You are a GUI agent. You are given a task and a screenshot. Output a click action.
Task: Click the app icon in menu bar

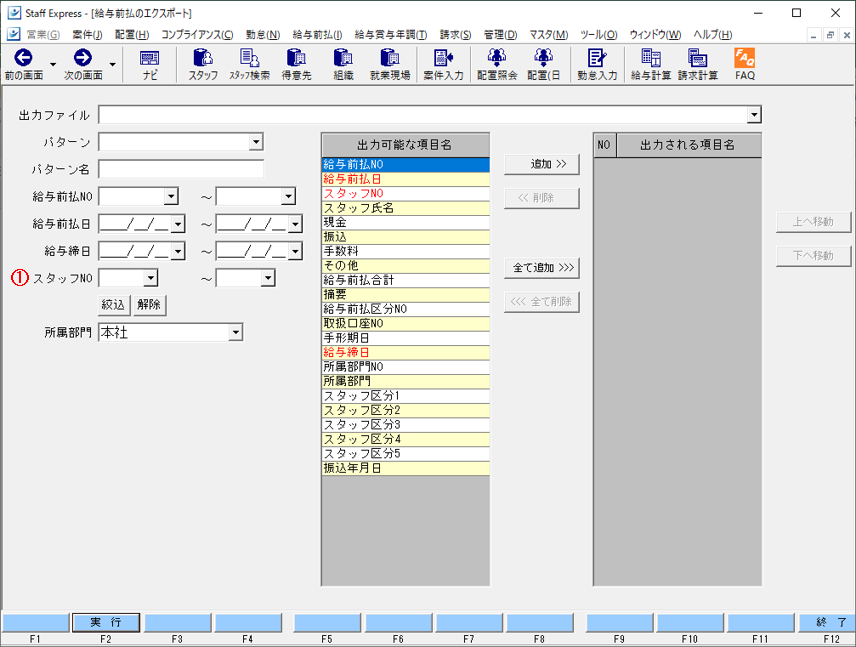14,34
